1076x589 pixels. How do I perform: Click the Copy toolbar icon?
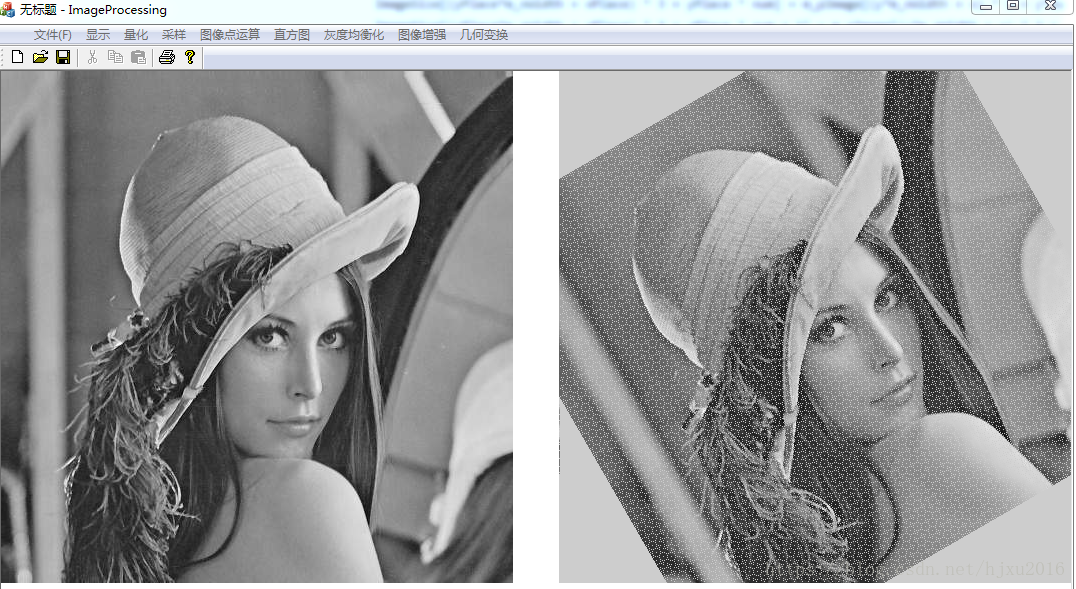coord(115,57)
